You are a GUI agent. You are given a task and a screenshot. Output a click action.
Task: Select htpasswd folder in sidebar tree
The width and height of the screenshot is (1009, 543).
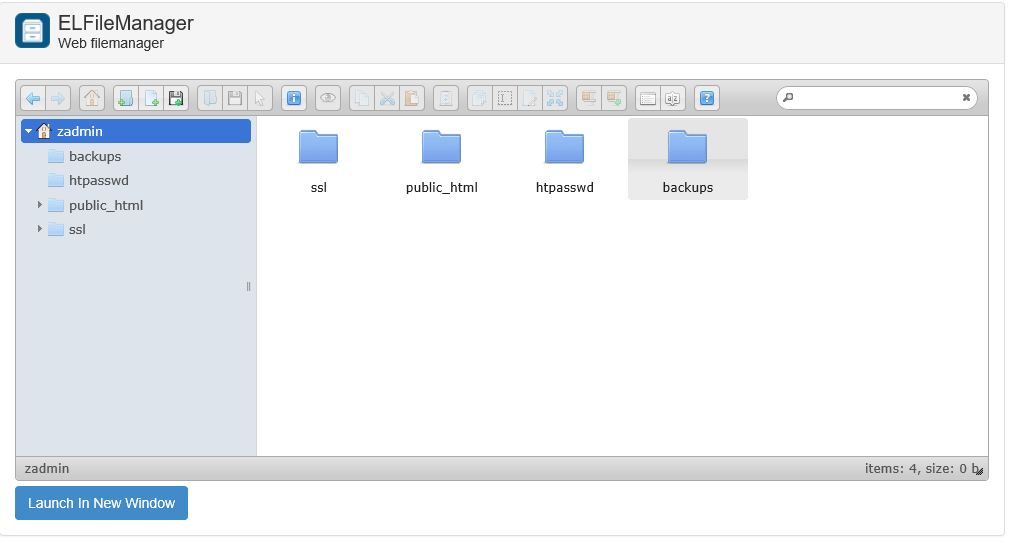[x=98, y=180]
